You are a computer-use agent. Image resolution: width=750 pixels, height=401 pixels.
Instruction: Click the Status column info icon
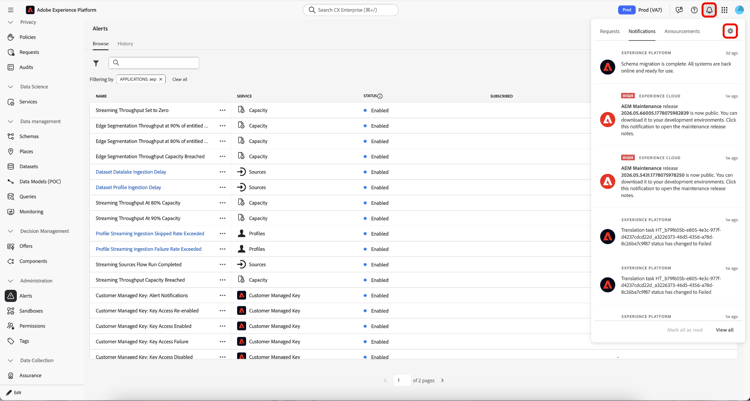380,96
